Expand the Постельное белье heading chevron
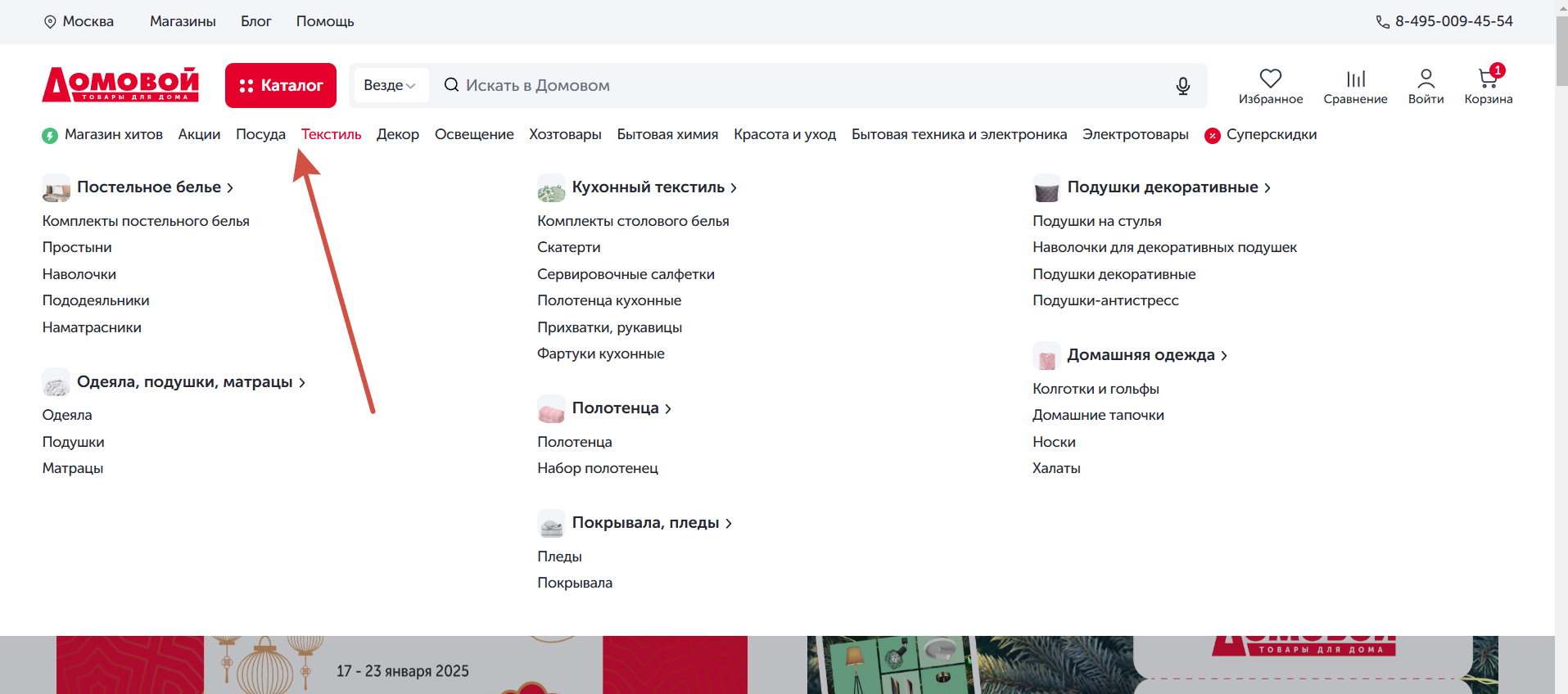 tap(230, 188)
